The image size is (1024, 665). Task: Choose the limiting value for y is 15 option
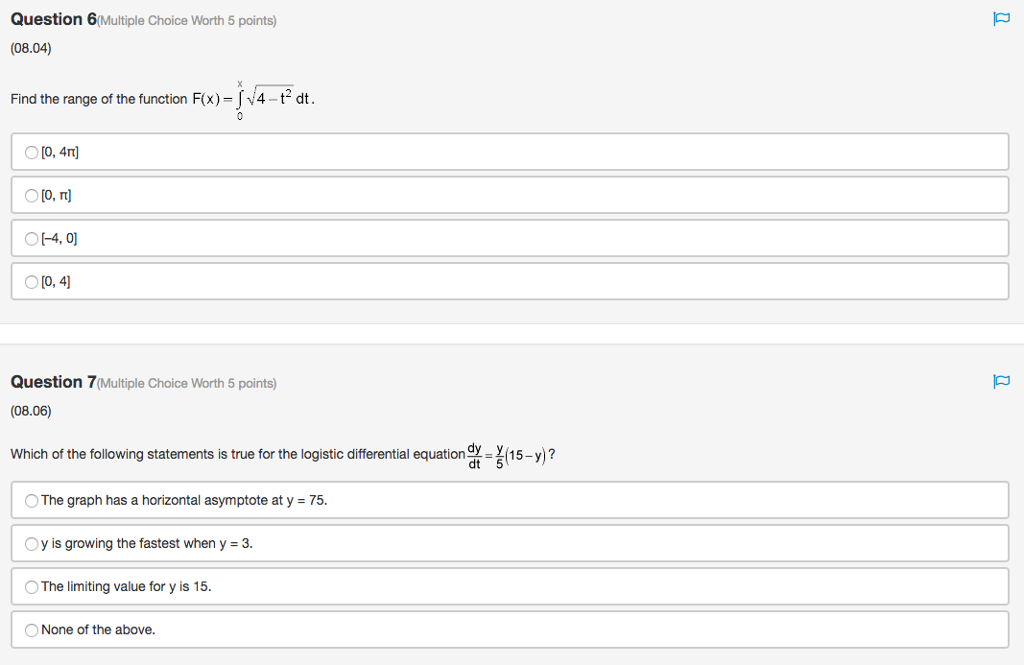click(31, 586)
